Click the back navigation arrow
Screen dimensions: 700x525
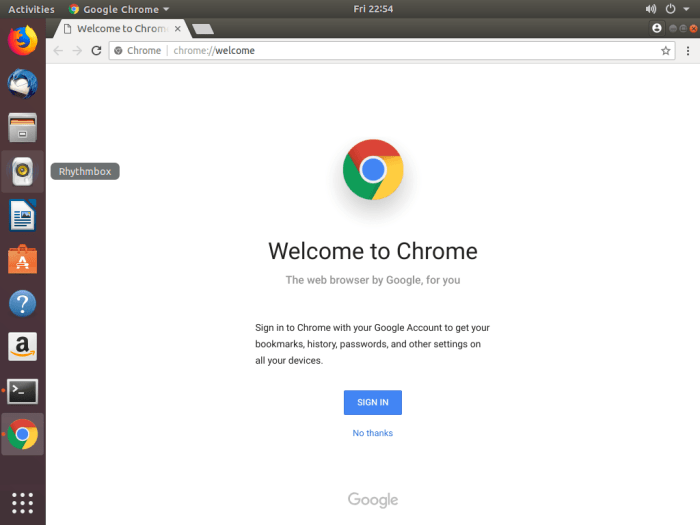point(58,50)
